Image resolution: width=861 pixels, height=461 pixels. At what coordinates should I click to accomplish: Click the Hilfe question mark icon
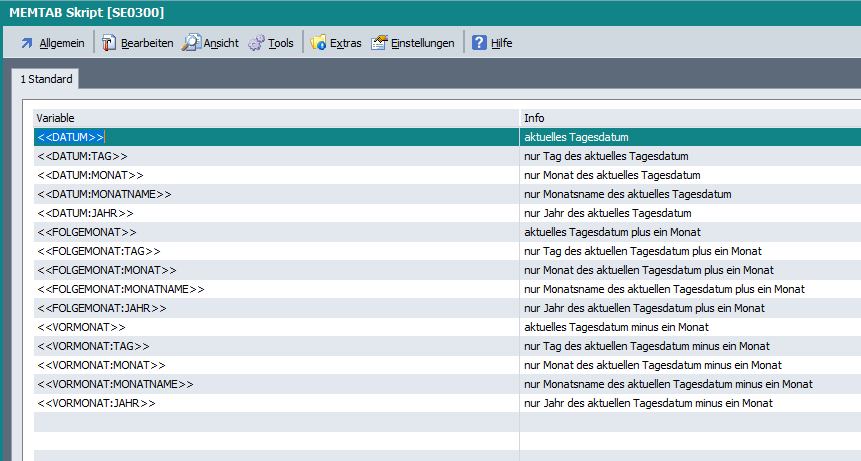pyautogui.click(x=479, y=43)
